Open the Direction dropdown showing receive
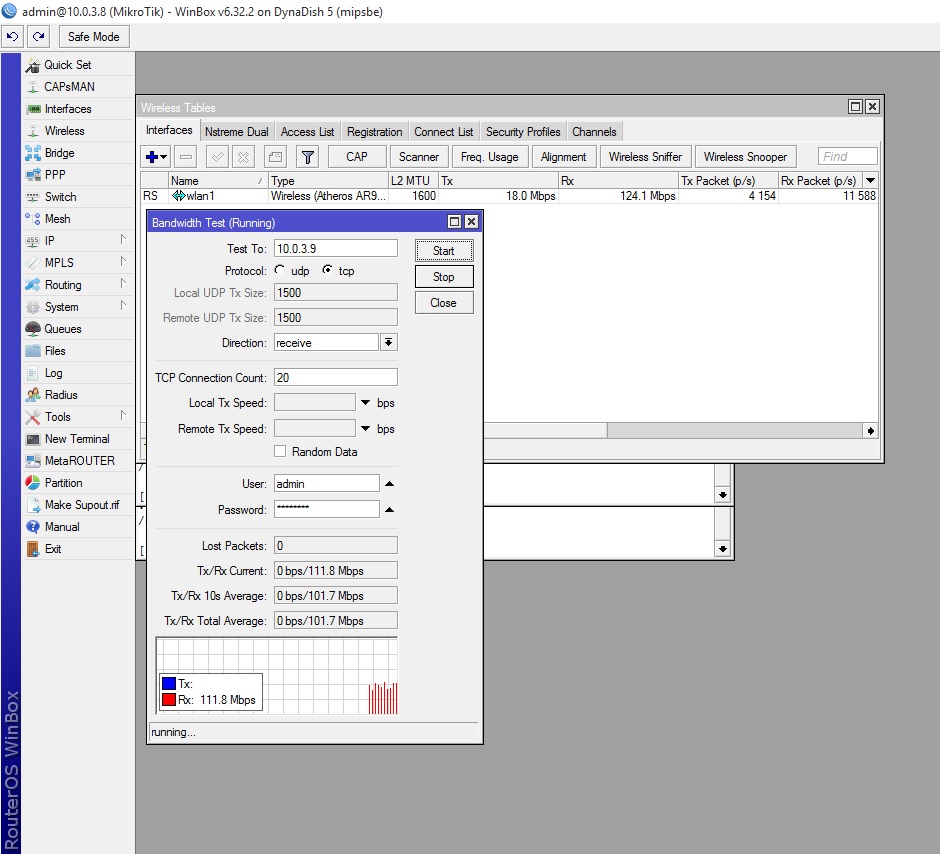 click(388, 342)
